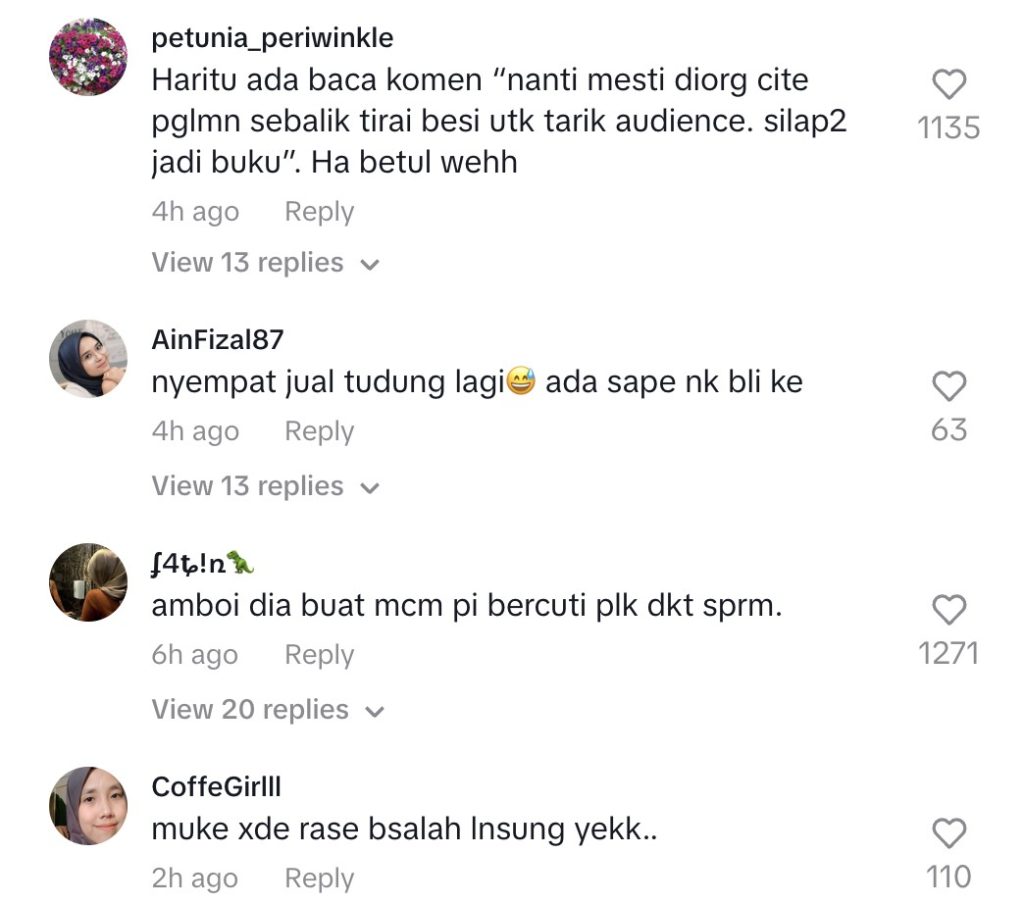1024x904 pixels.
Task: Tap the heart on AinFizal87's comment
Action: click(x=948, y=386)
